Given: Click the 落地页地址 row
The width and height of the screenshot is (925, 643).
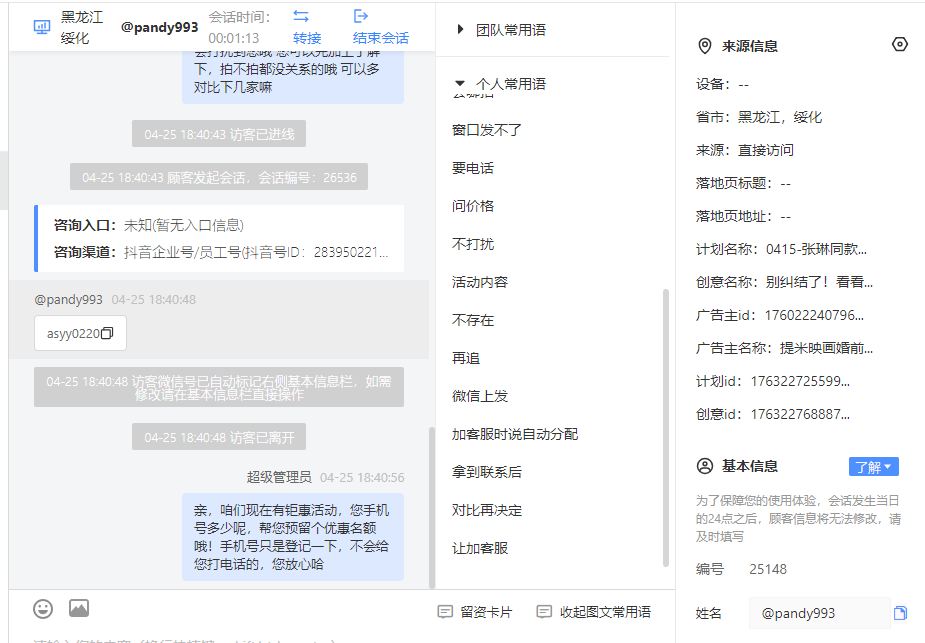Looking at the screenshot, I should pos(743,216).
